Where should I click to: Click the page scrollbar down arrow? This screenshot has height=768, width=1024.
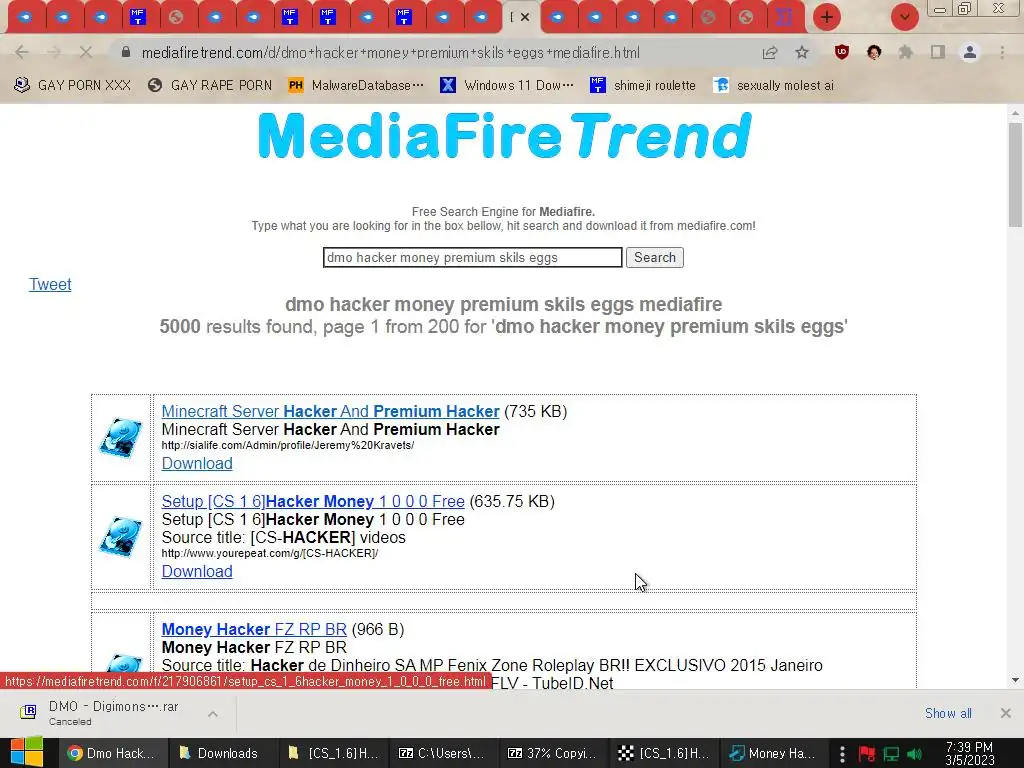click(x=1015, y=680)
